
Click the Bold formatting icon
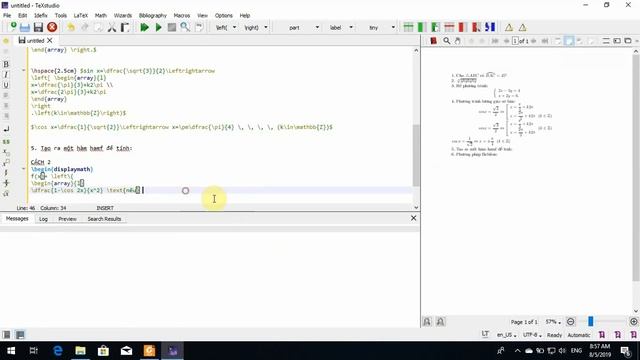(6, 64)
